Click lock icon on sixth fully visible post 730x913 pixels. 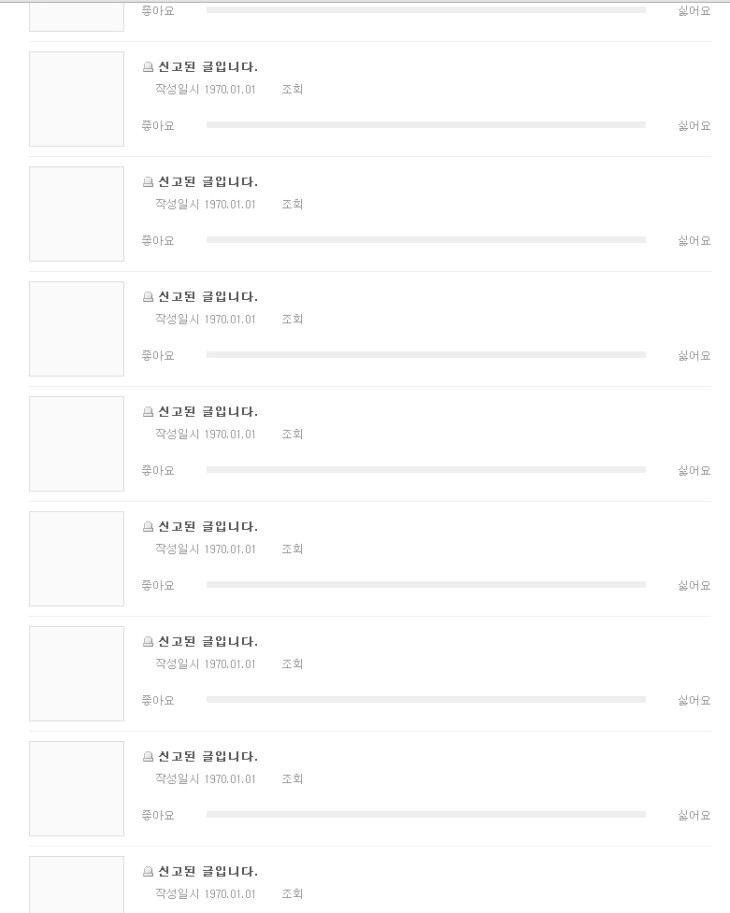click(148, 642)
